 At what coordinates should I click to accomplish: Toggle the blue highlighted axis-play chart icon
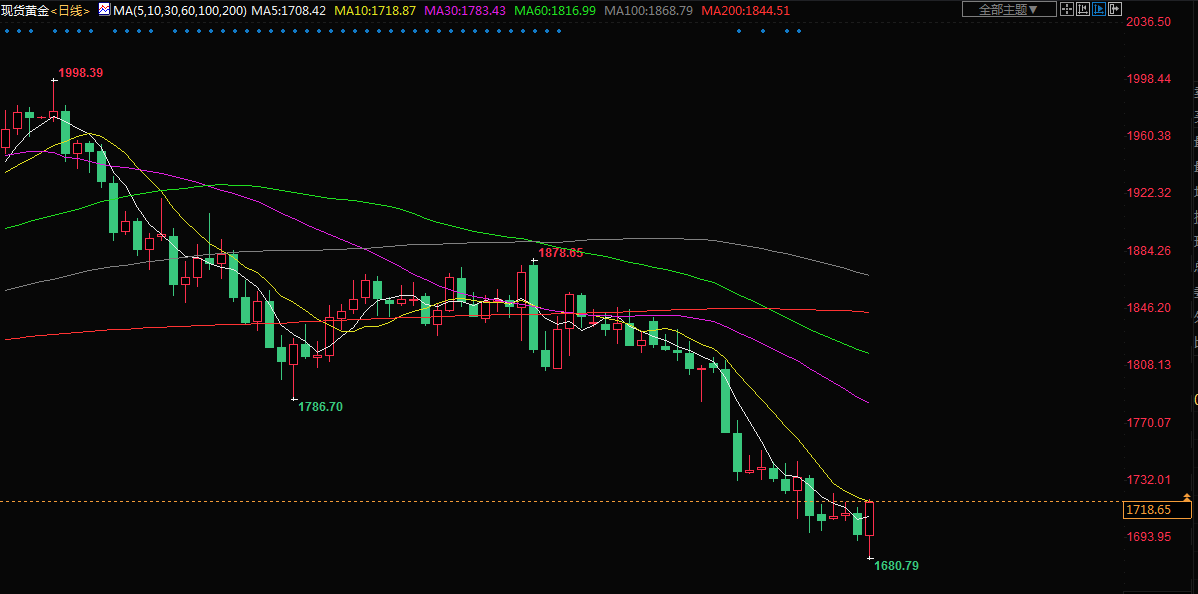point(1099,9)
